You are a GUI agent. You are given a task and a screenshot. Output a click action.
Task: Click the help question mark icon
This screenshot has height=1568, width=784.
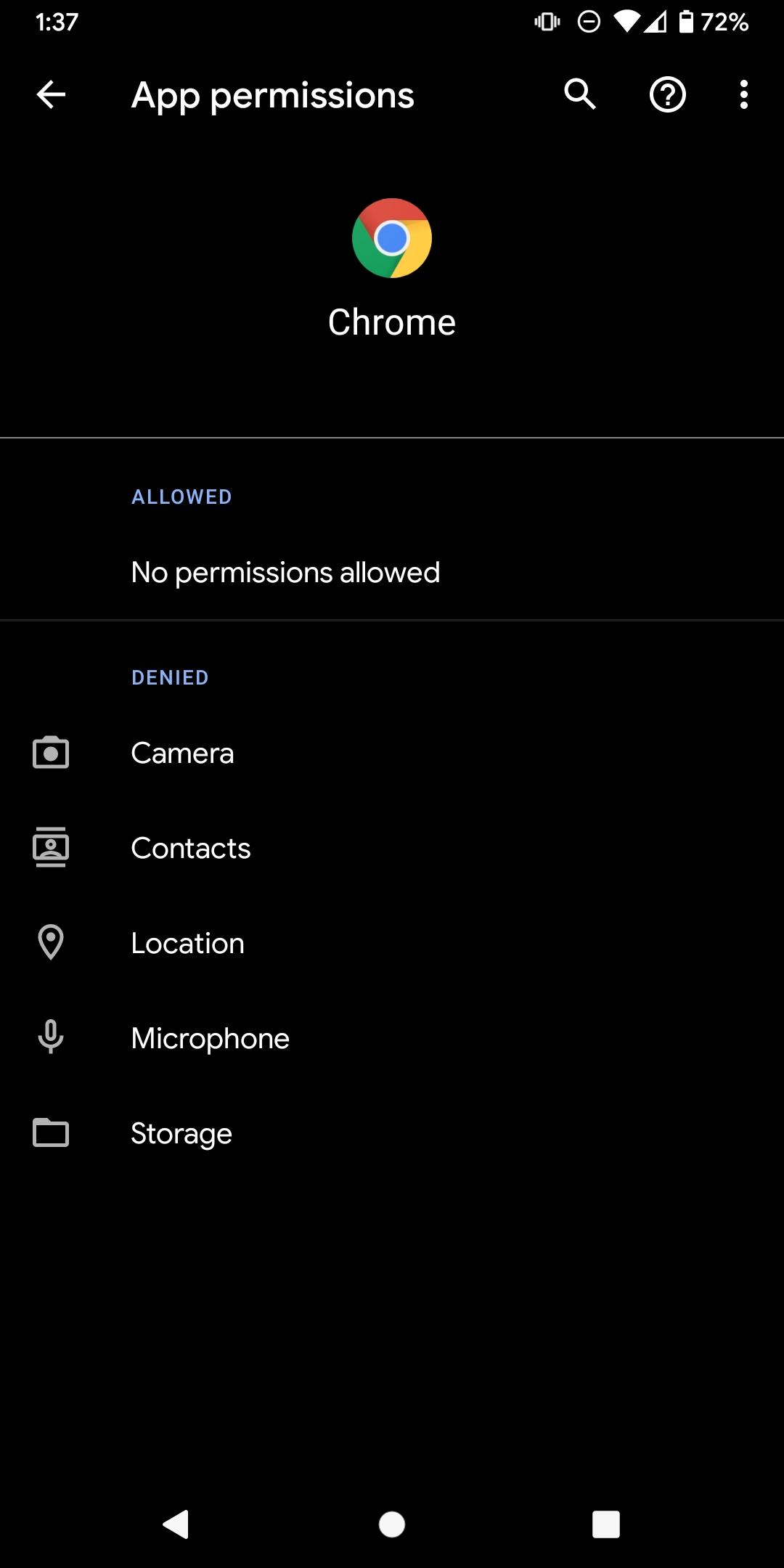pyautogui.click(x=667, y=95)
